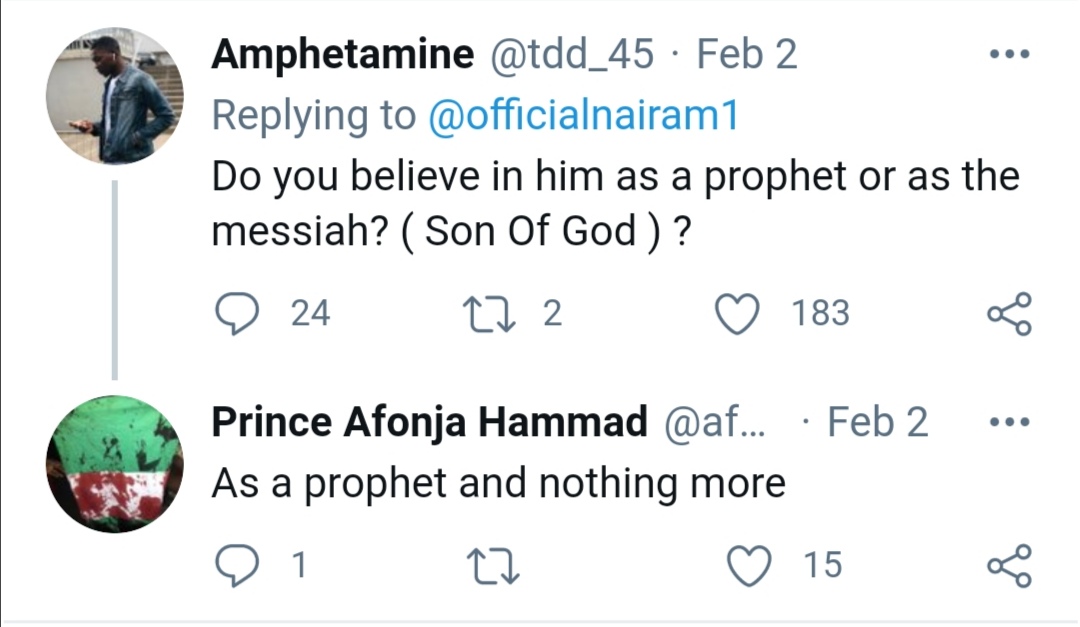Click the Prince Afonja Hammad display name
Image resolution: width=1080 pixels, height=627 pixels.
point(429,423)
